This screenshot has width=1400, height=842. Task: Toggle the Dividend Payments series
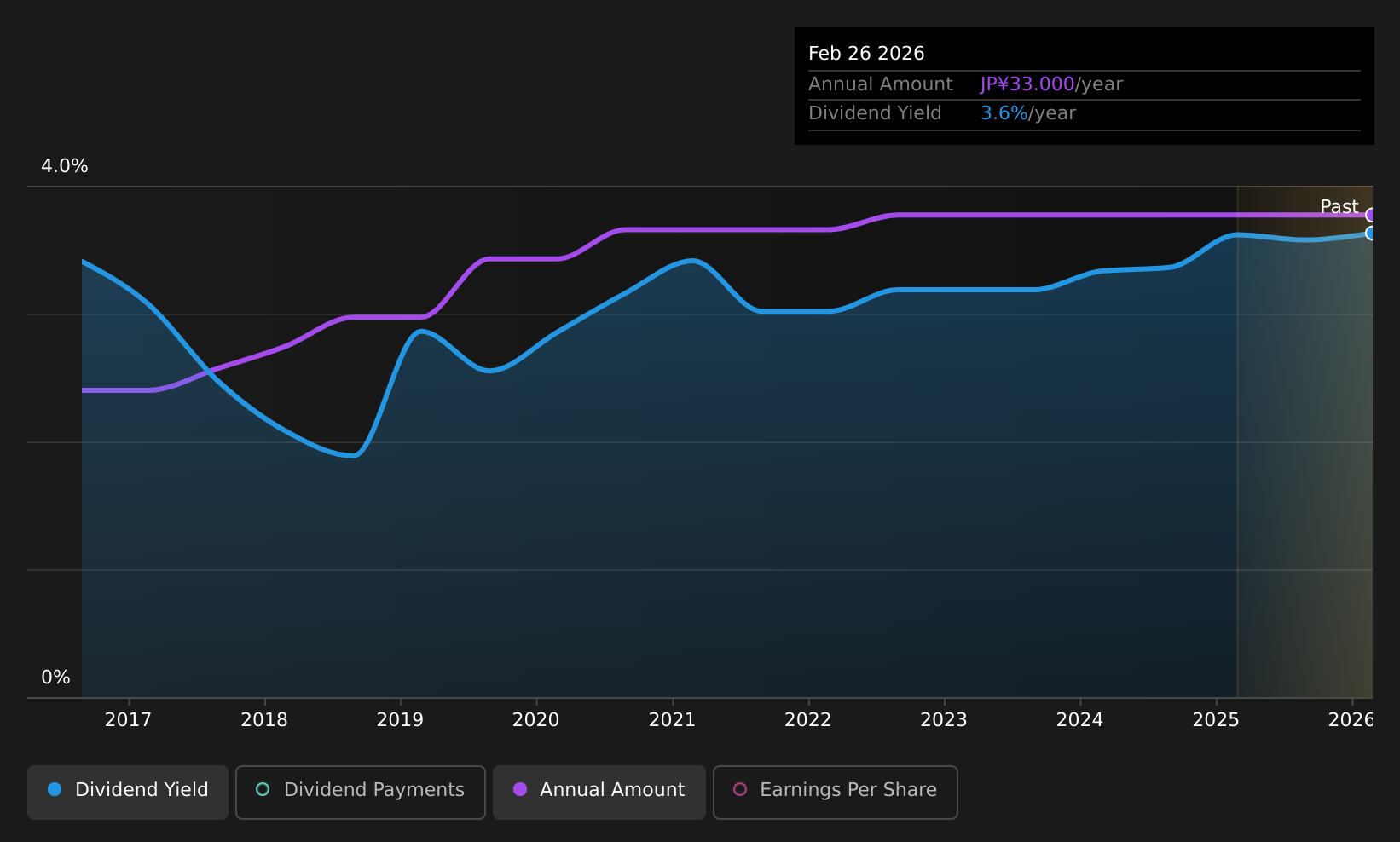coord(361,792)
